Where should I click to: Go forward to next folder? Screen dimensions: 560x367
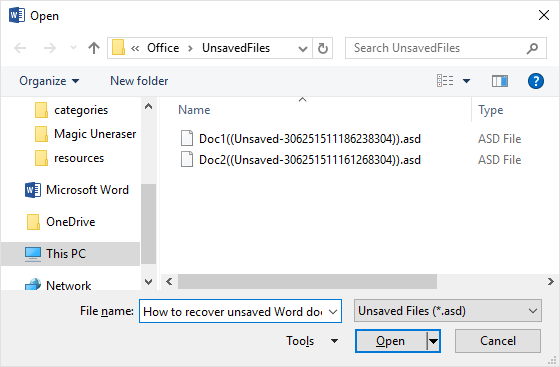coord(50,48)
